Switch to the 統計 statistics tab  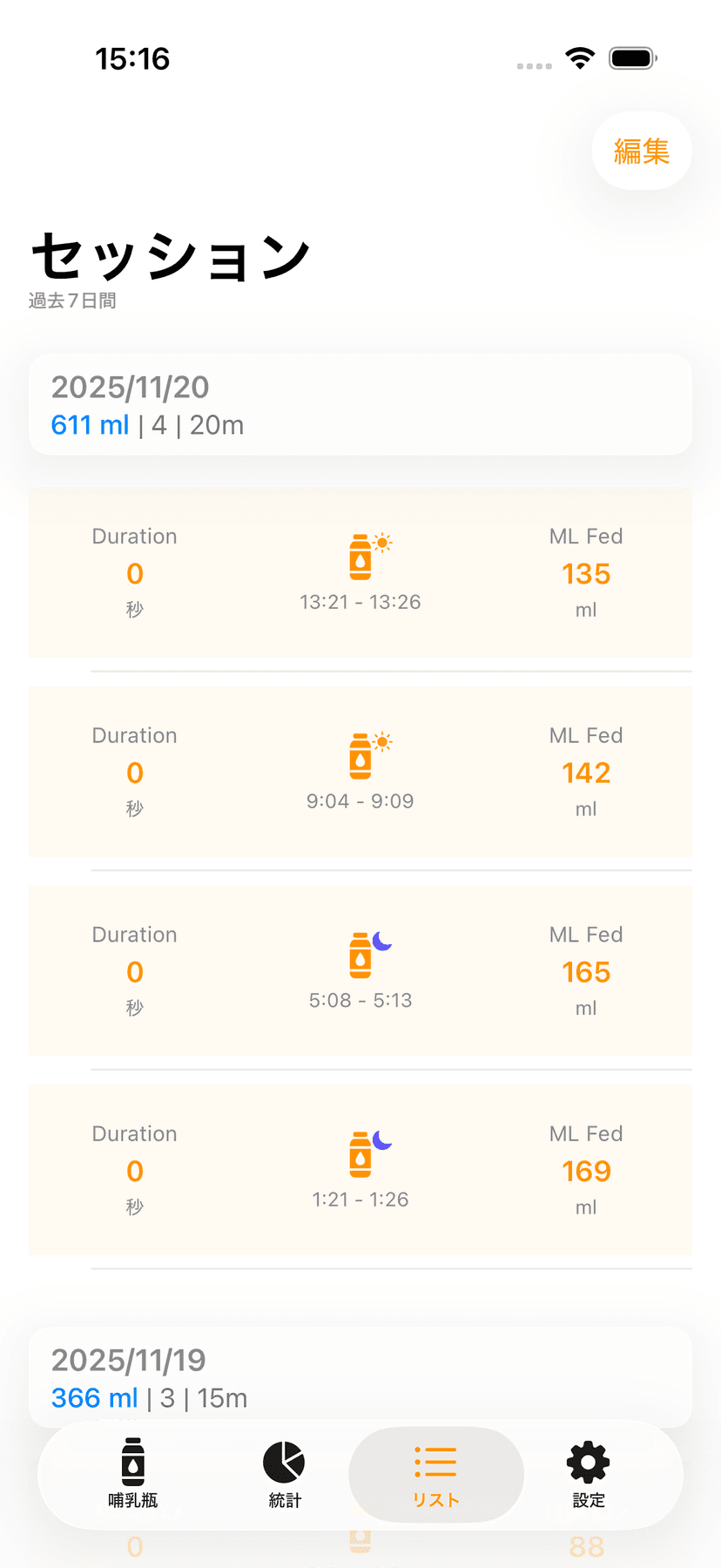[284, 1474]
